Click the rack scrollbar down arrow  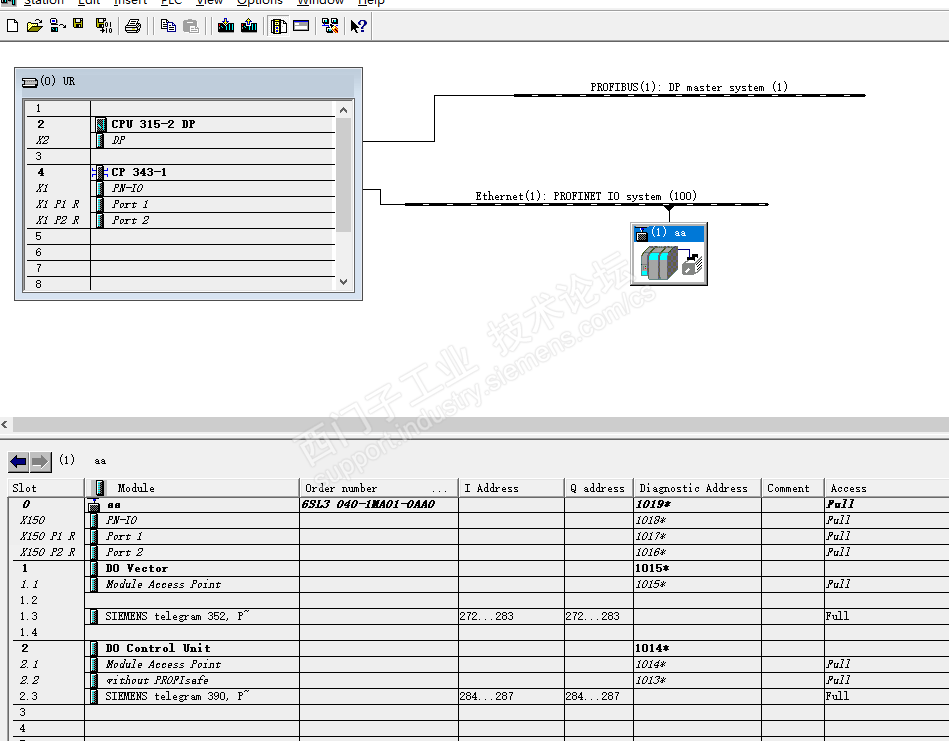coord(343,282)
